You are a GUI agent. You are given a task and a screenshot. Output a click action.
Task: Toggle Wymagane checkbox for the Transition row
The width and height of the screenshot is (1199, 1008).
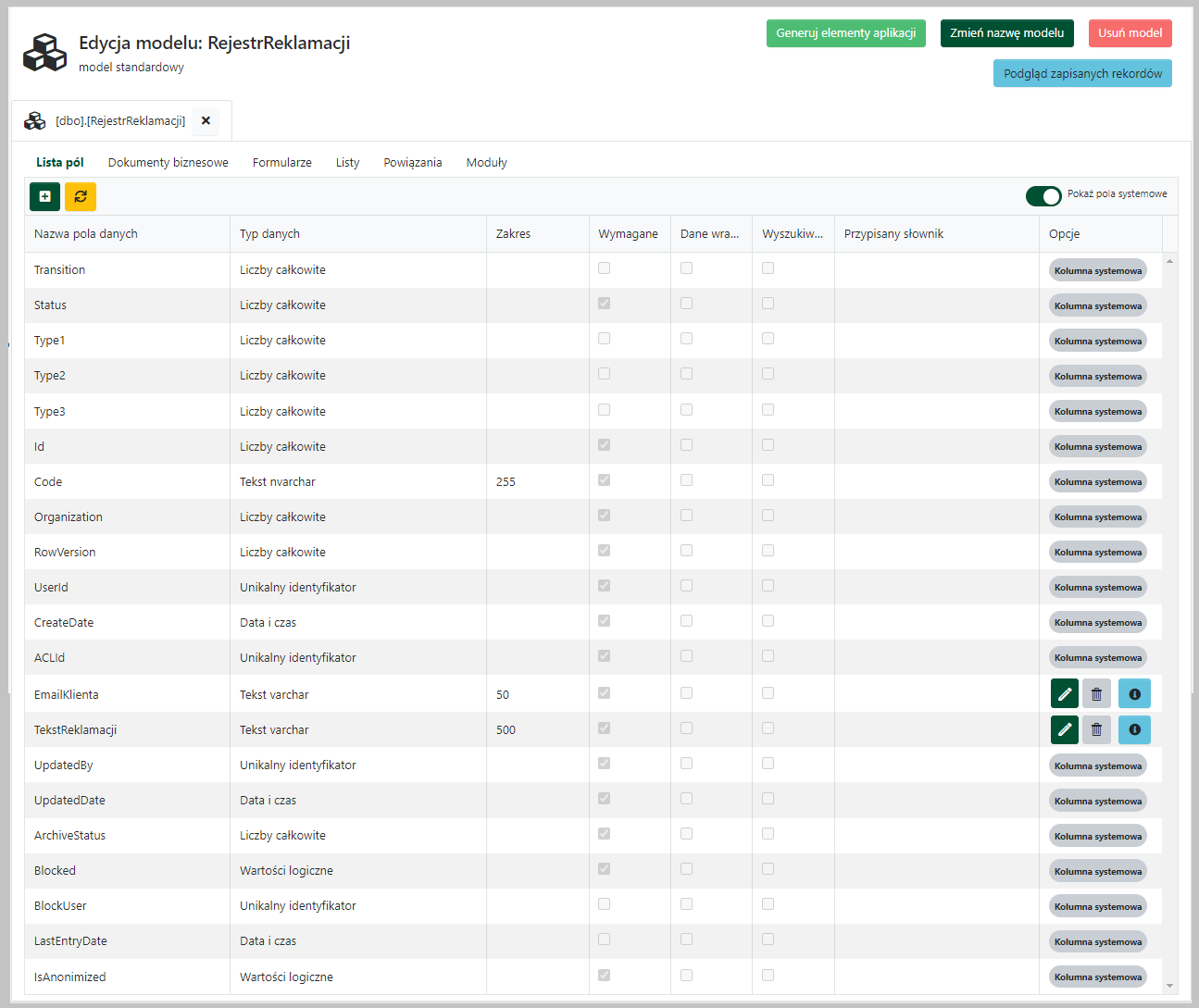(605, 268)
